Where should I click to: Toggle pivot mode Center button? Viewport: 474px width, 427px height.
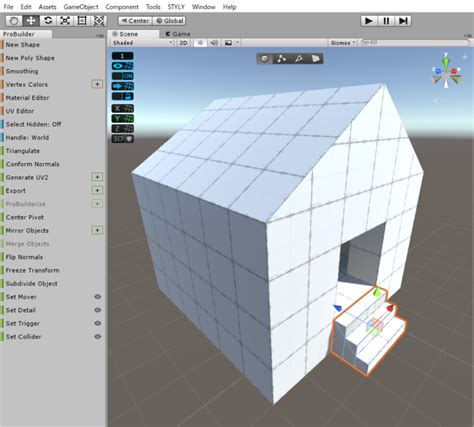(135, 21)
